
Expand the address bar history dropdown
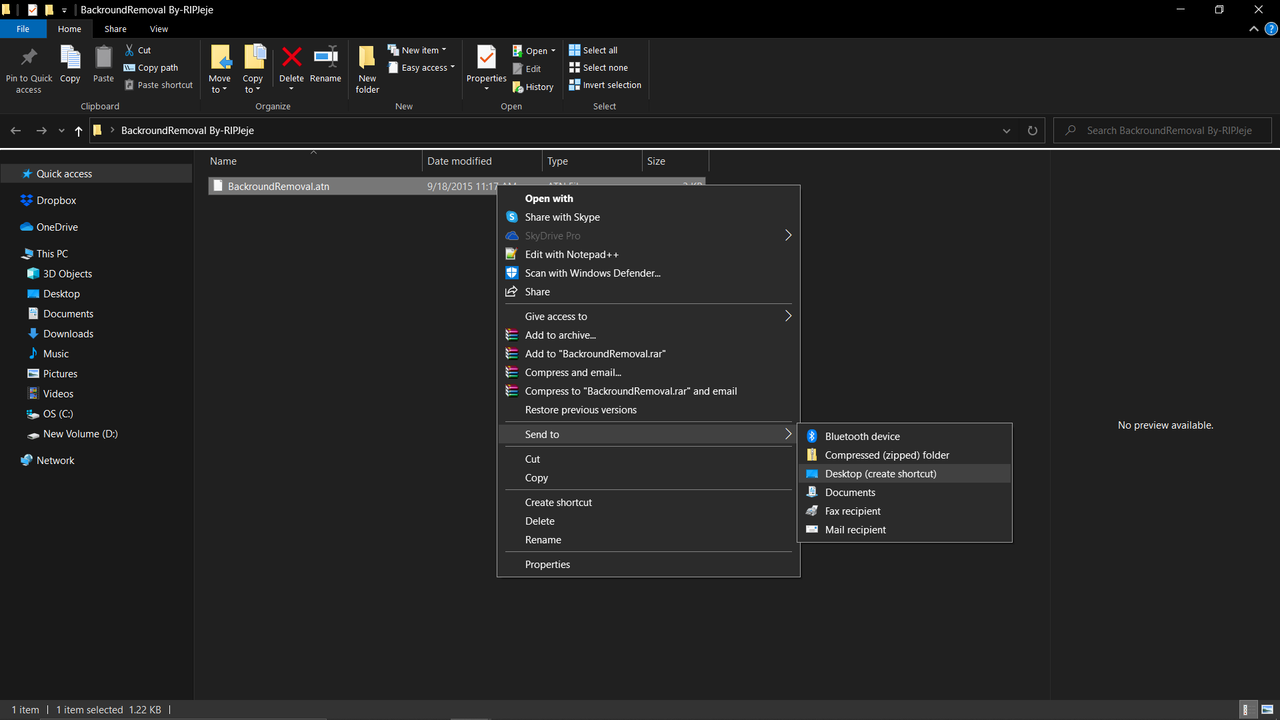point(1007,131)
